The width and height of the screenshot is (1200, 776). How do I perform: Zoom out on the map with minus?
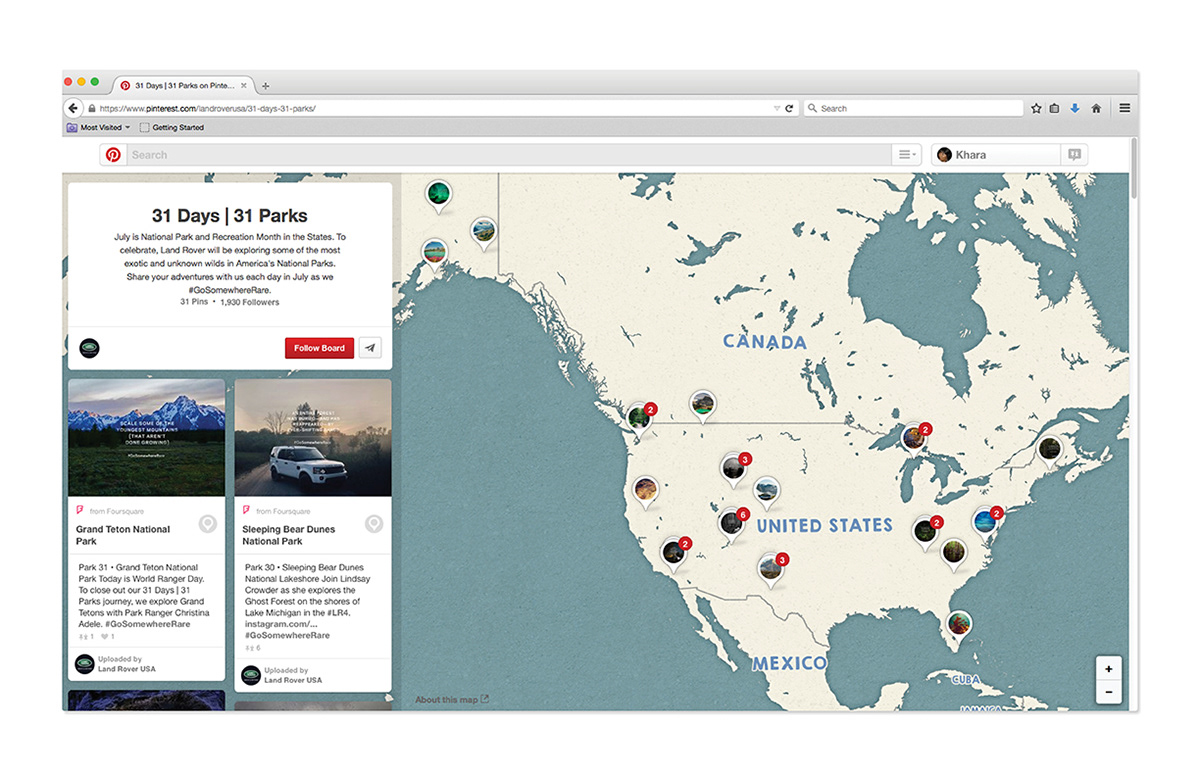pyautogui.click(x=1108, y=692)
